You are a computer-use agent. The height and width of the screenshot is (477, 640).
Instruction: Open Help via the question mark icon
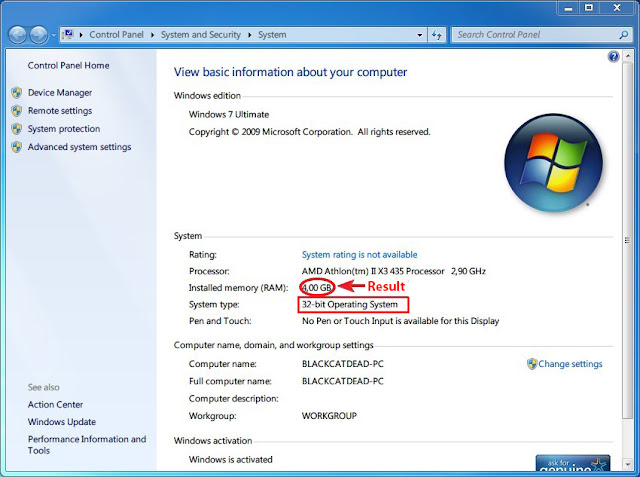pyautogui.click(x=613, y=57)
